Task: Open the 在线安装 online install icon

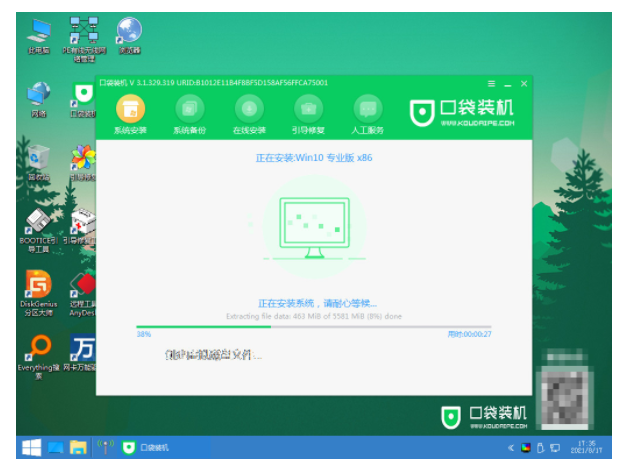Action: tap(249, 109)
